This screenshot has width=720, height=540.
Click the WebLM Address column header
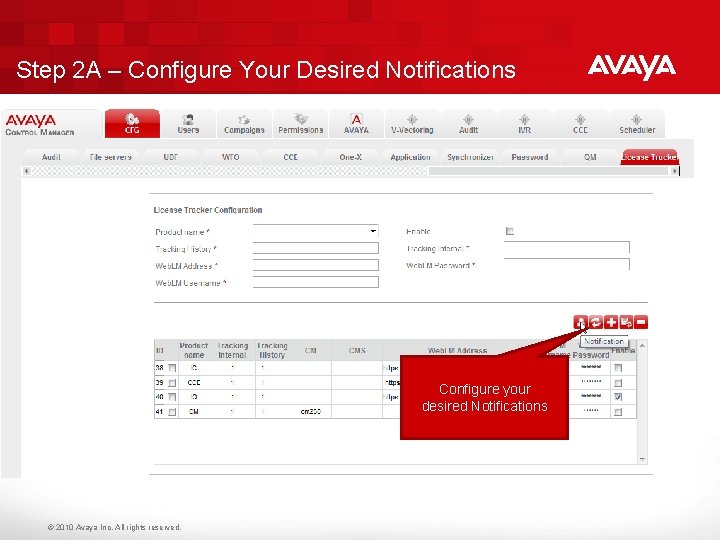point(457,350)
